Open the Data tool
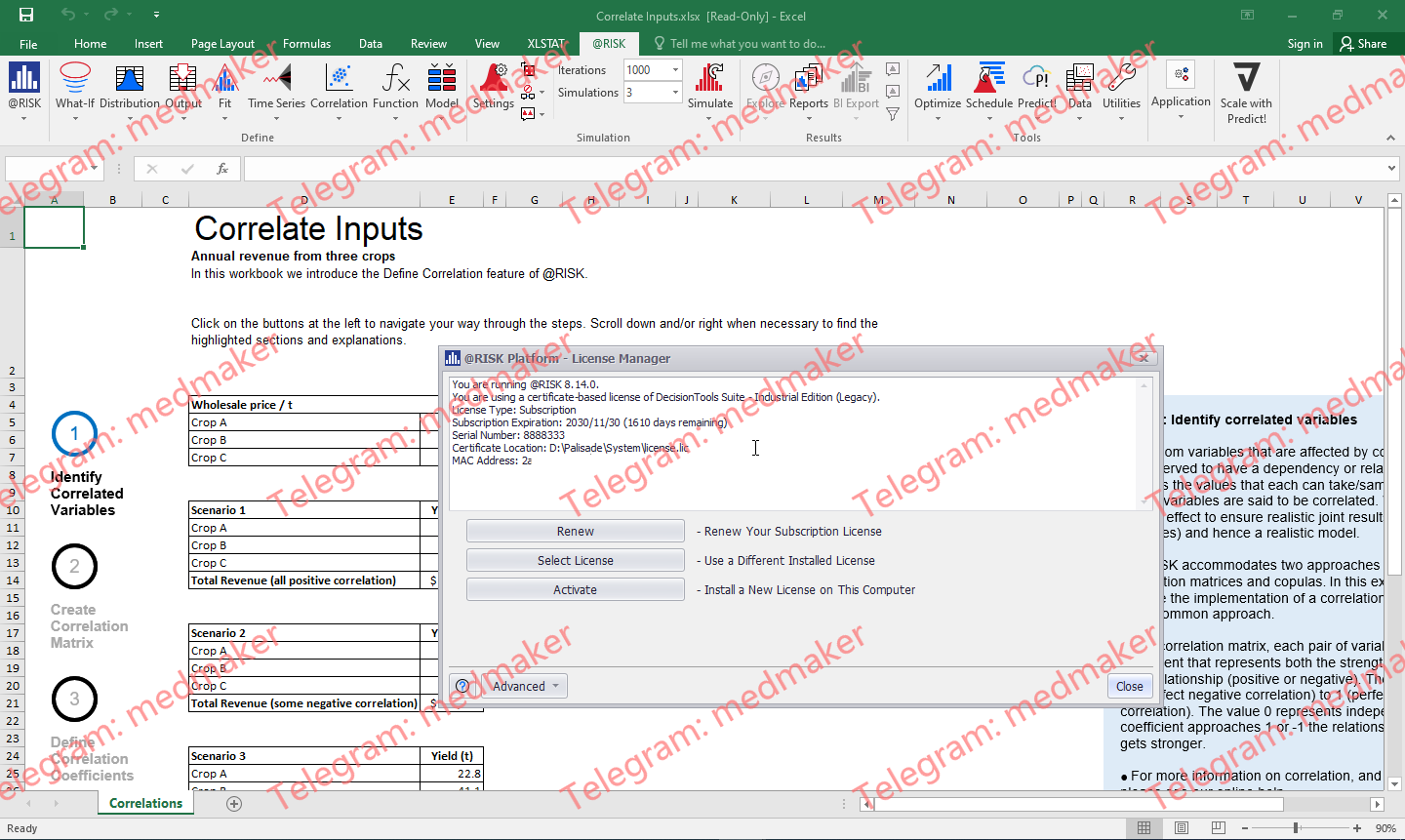This screenshot has height=840, width=1405. [x=1080, y=86]
